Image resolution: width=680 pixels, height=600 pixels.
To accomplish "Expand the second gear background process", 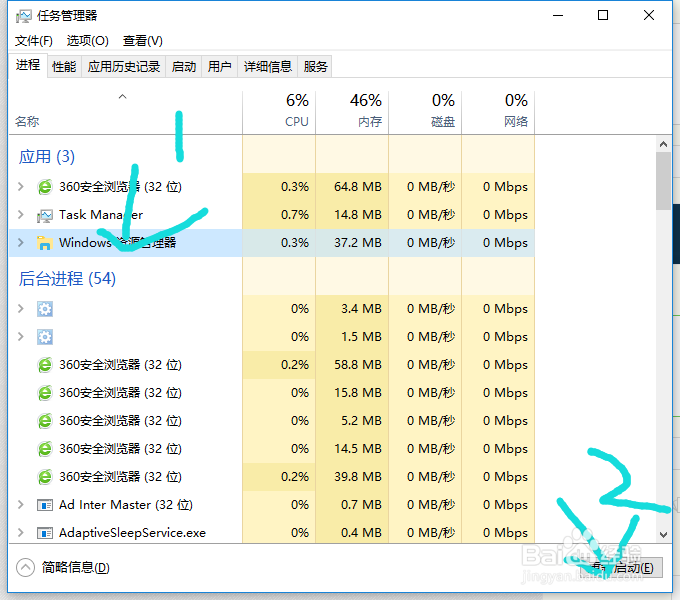I will pyautogui.click(x=20, y=337).
